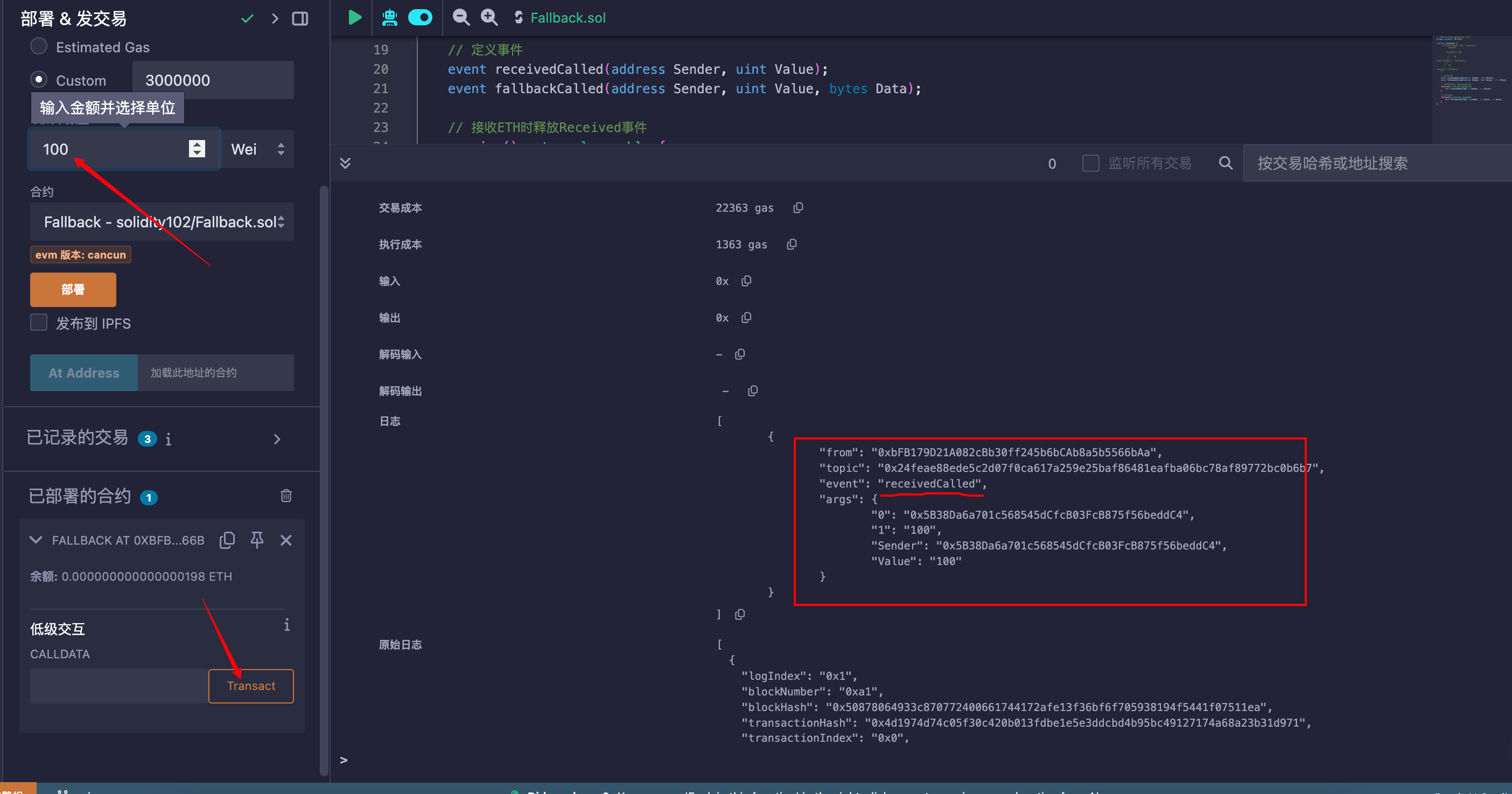Image resolution: width=1512 pixels, height=794 pixels.
Task: Expand the 已记录的交易 section chevron
Action: [277, 439]
